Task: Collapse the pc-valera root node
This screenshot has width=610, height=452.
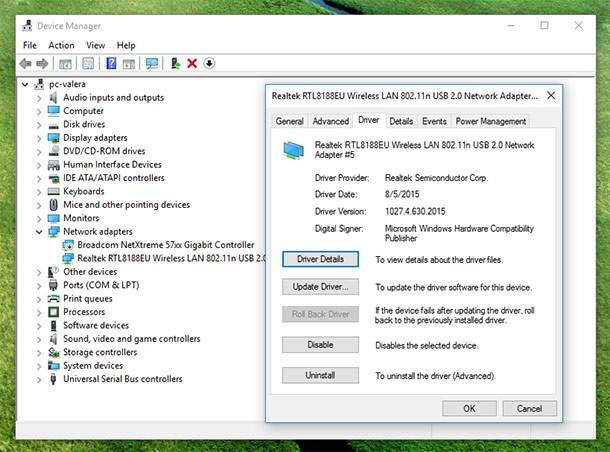Action: pos(25,84)
